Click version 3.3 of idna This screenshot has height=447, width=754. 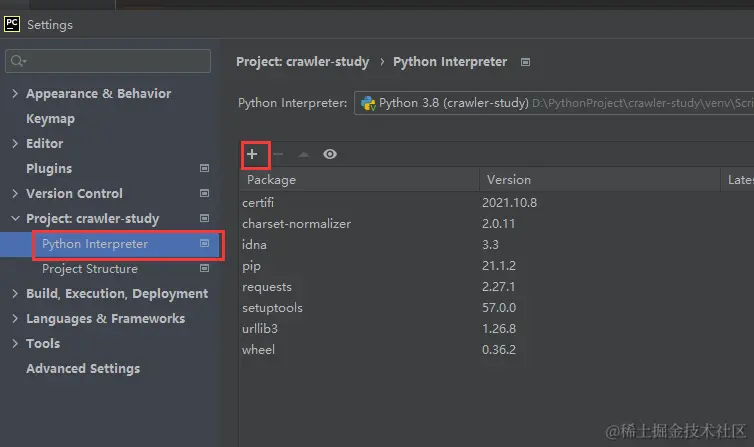pos(490,245)
